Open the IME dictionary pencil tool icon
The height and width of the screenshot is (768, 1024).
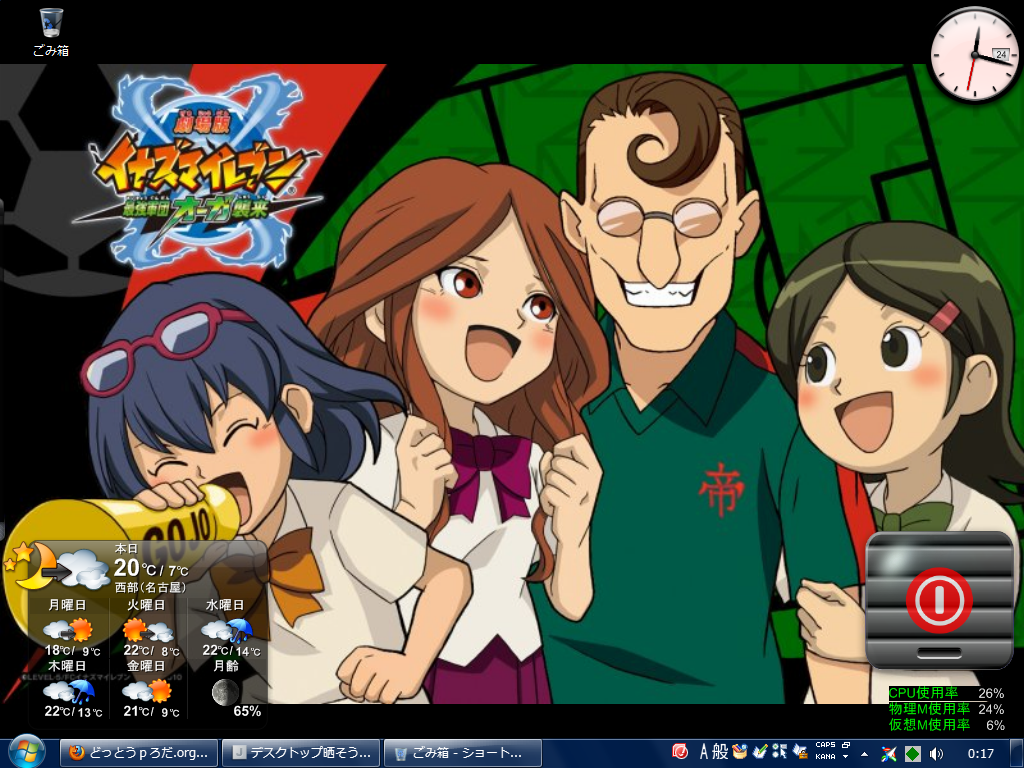point(760,752)
